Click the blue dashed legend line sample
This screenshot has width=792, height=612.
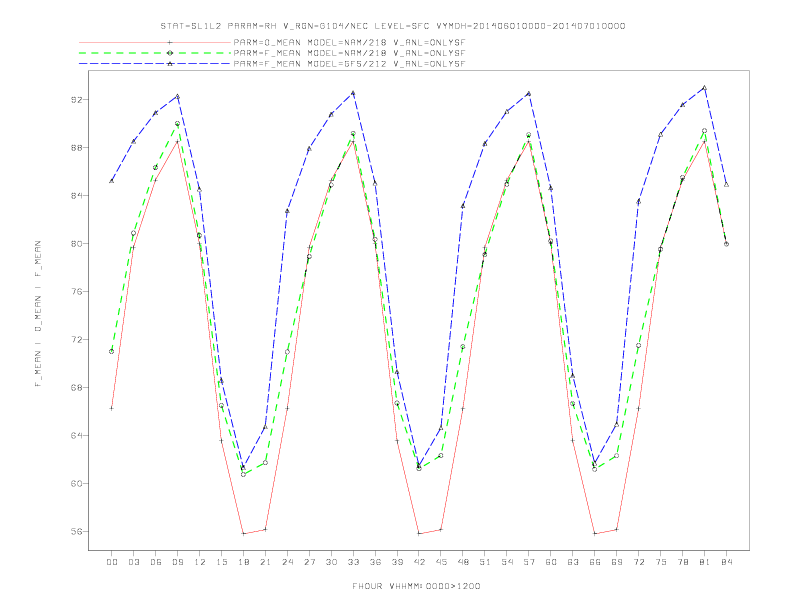click(155, 64)
